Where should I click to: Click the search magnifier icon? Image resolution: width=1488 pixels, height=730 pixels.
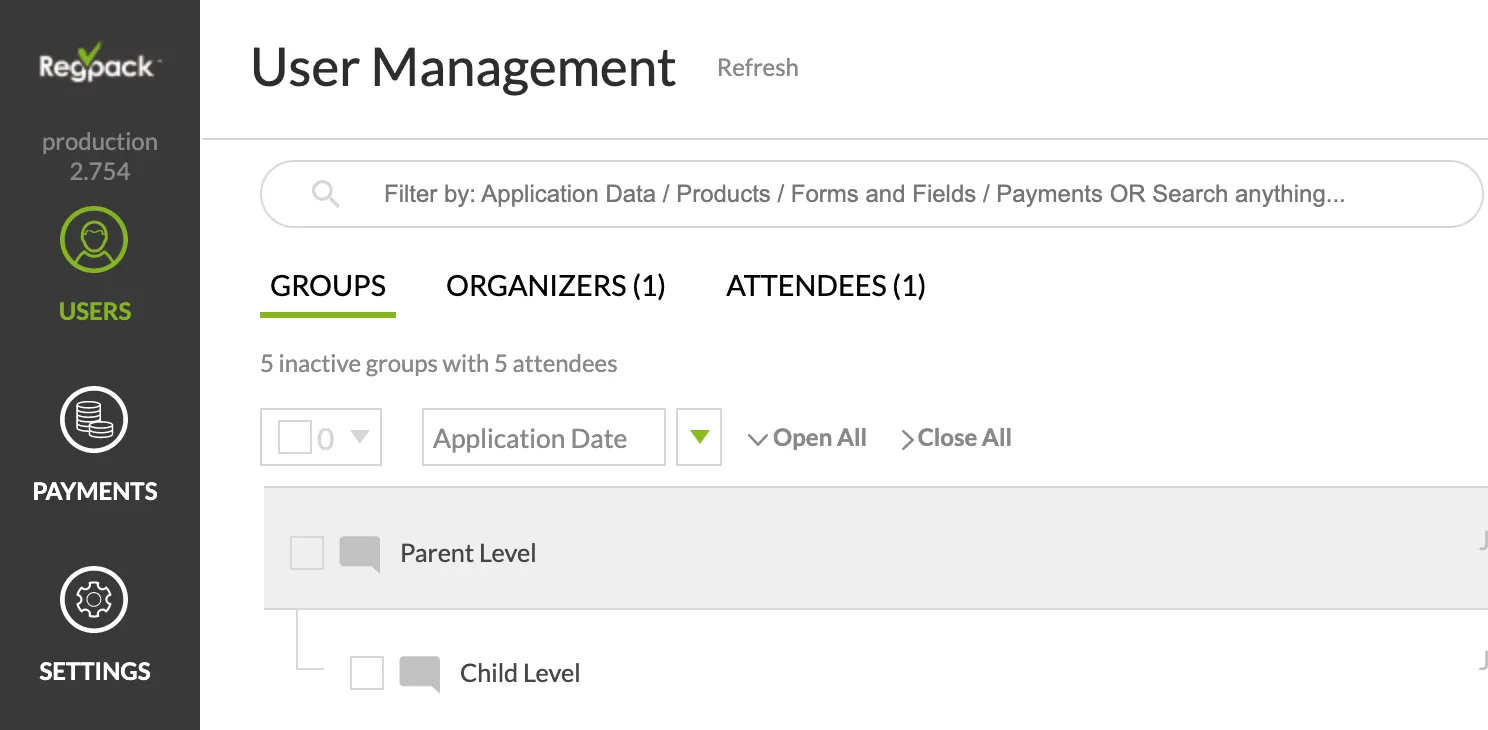(326, 194)
